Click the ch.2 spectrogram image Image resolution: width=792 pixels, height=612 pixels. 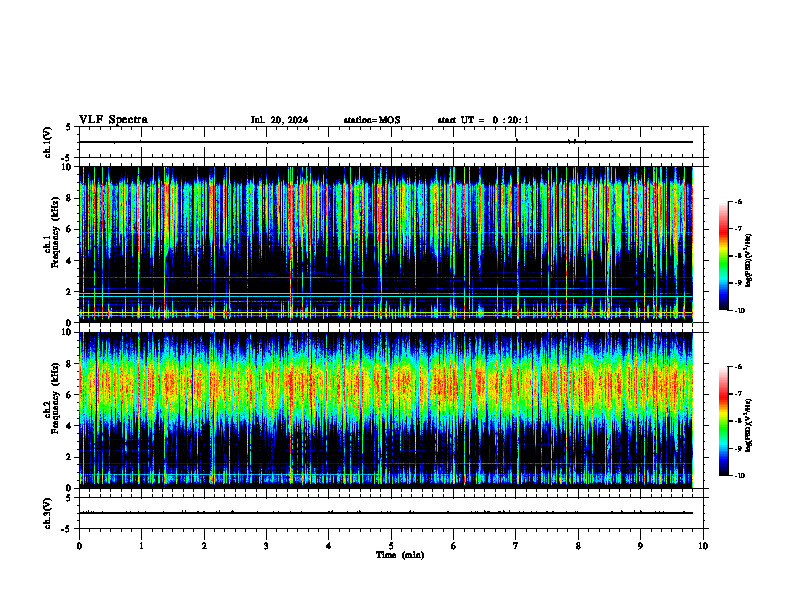386,410
